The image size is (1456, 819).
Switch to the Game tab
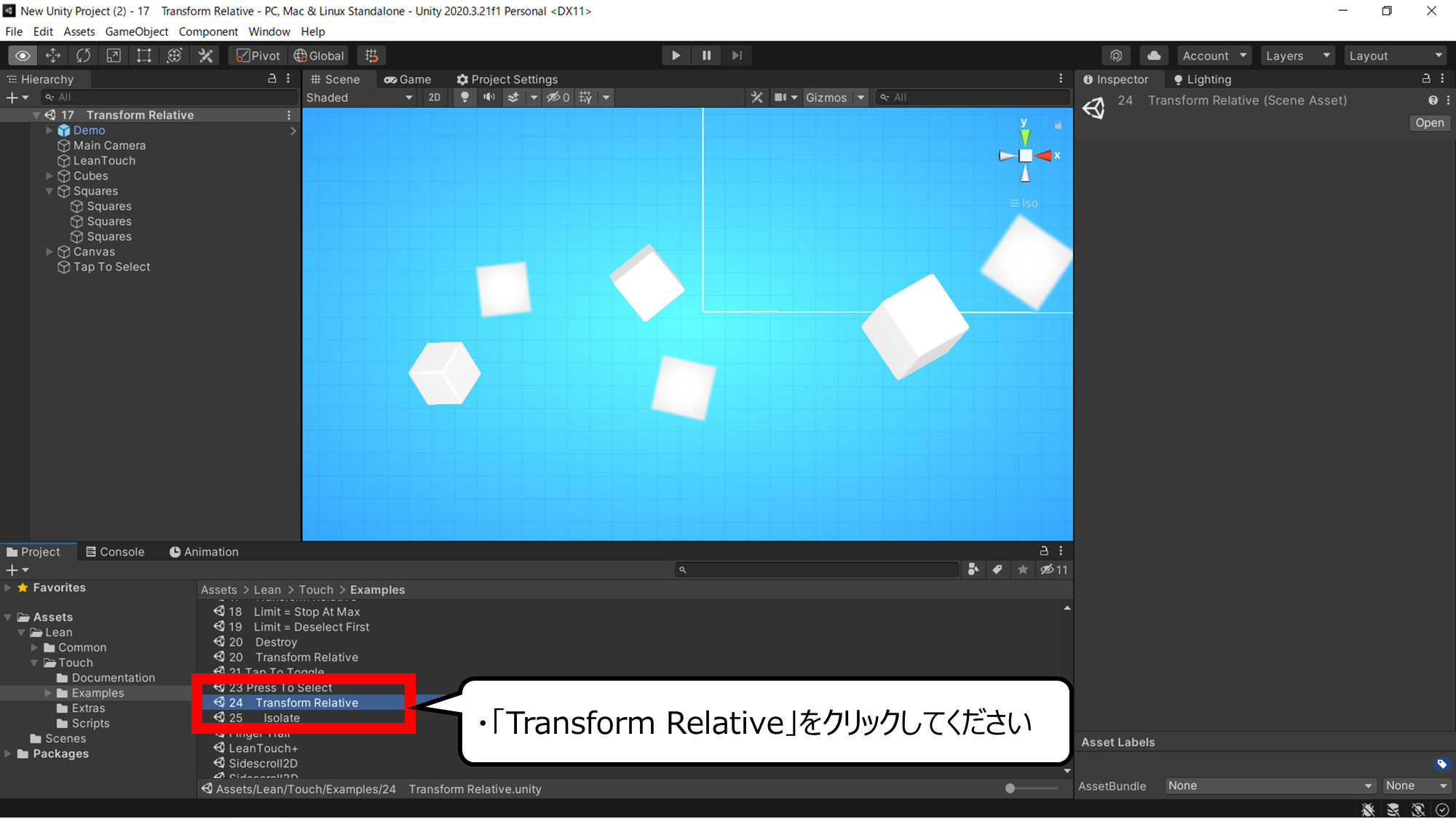(408, 79)
